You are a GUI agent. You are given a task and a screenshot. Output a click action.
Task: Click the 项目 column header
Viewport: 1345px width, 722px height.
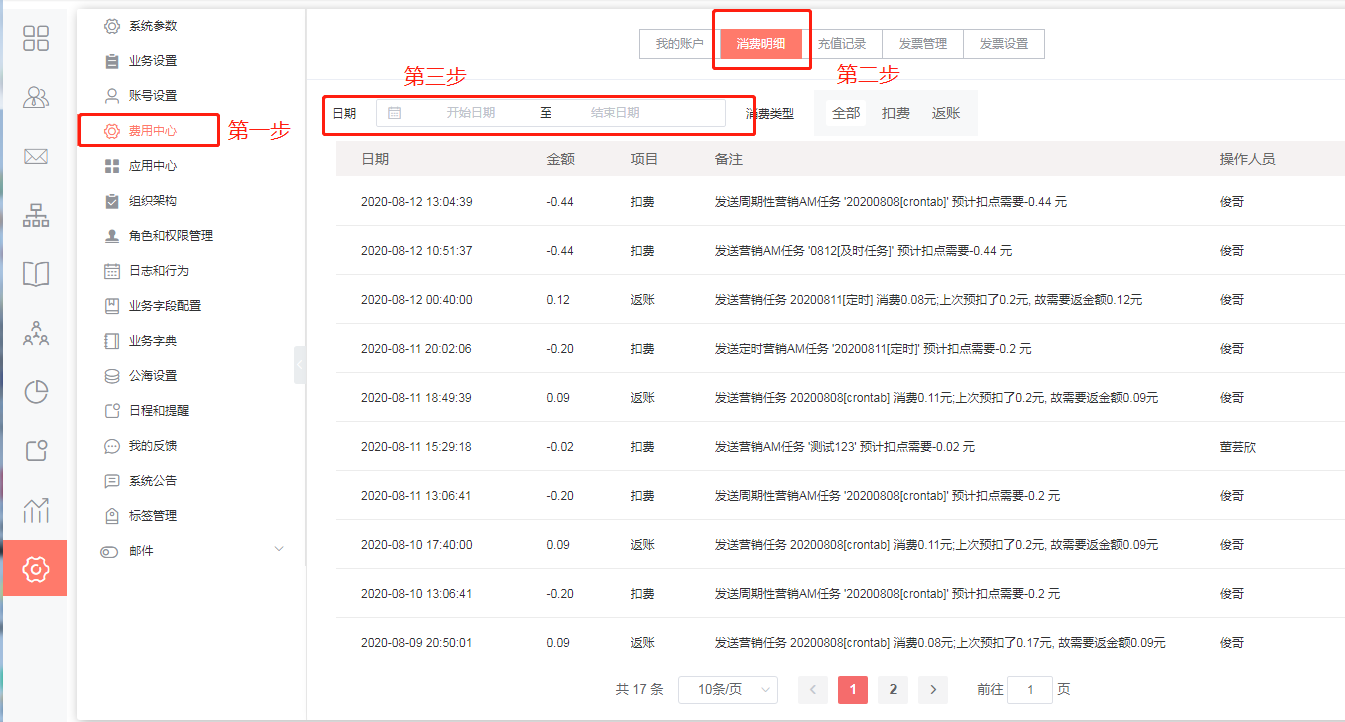coord(644,159)
